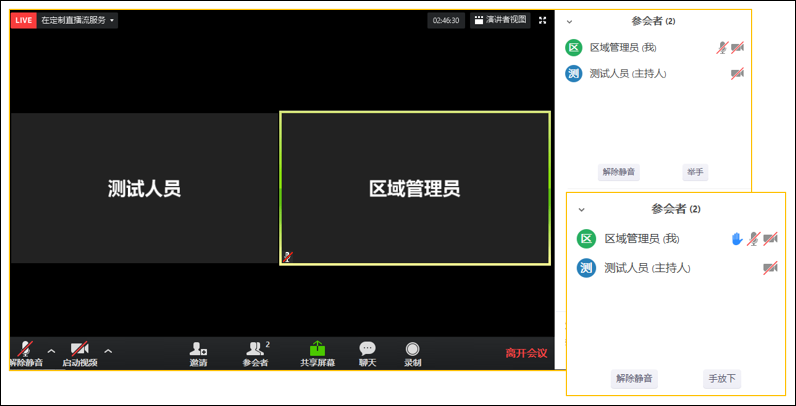Viewport: 796px width, 406px height.
Task: Click the 手放下 lower hand button
Action: click(722, 379)
